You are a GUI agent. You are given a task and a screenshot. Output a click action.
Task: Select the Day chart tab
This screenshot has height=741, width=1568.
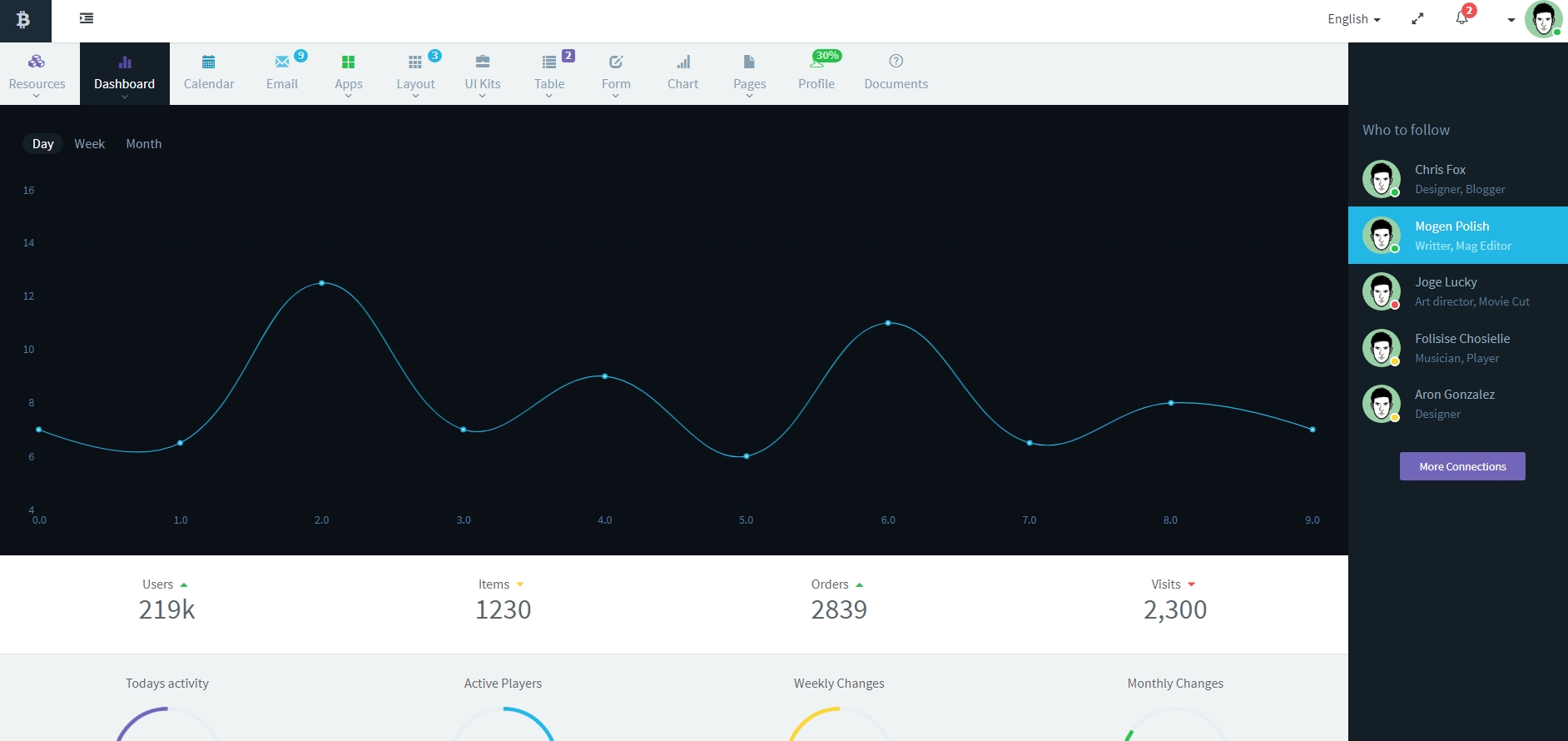(x=43, y=144)
